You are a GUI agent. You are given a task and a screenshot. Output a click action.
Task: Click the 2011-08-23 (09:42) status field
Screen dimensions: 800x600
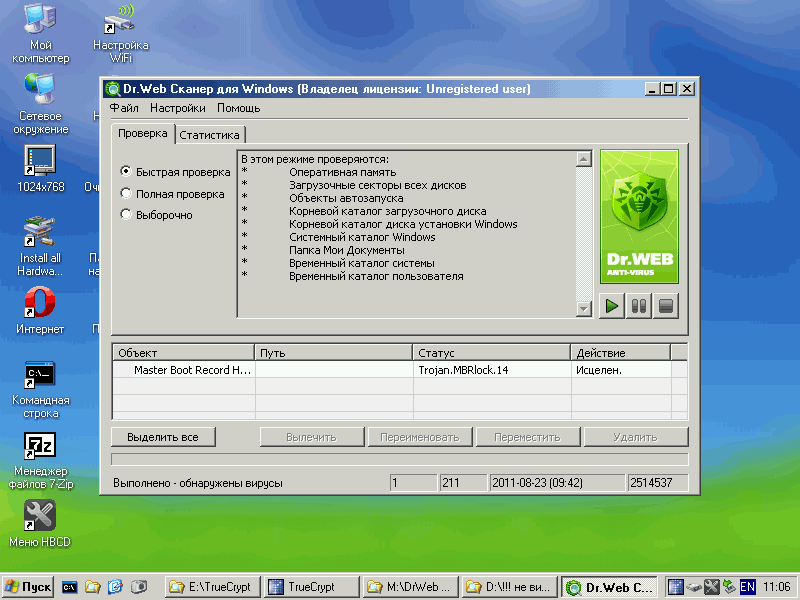tap(558, 483)
